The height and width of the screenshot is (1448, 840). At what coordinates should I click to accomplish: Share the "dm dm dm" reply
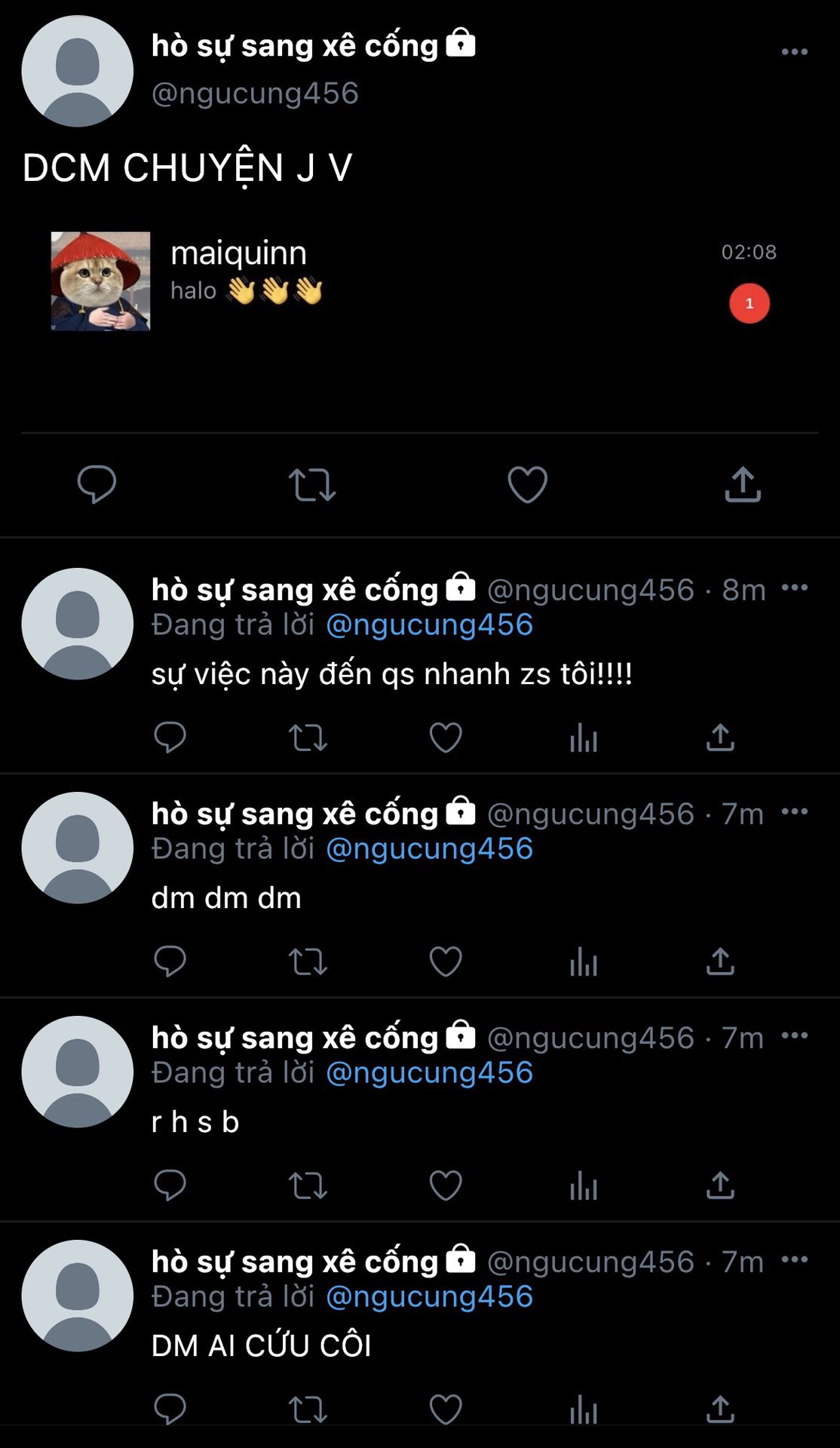point(720,962)
